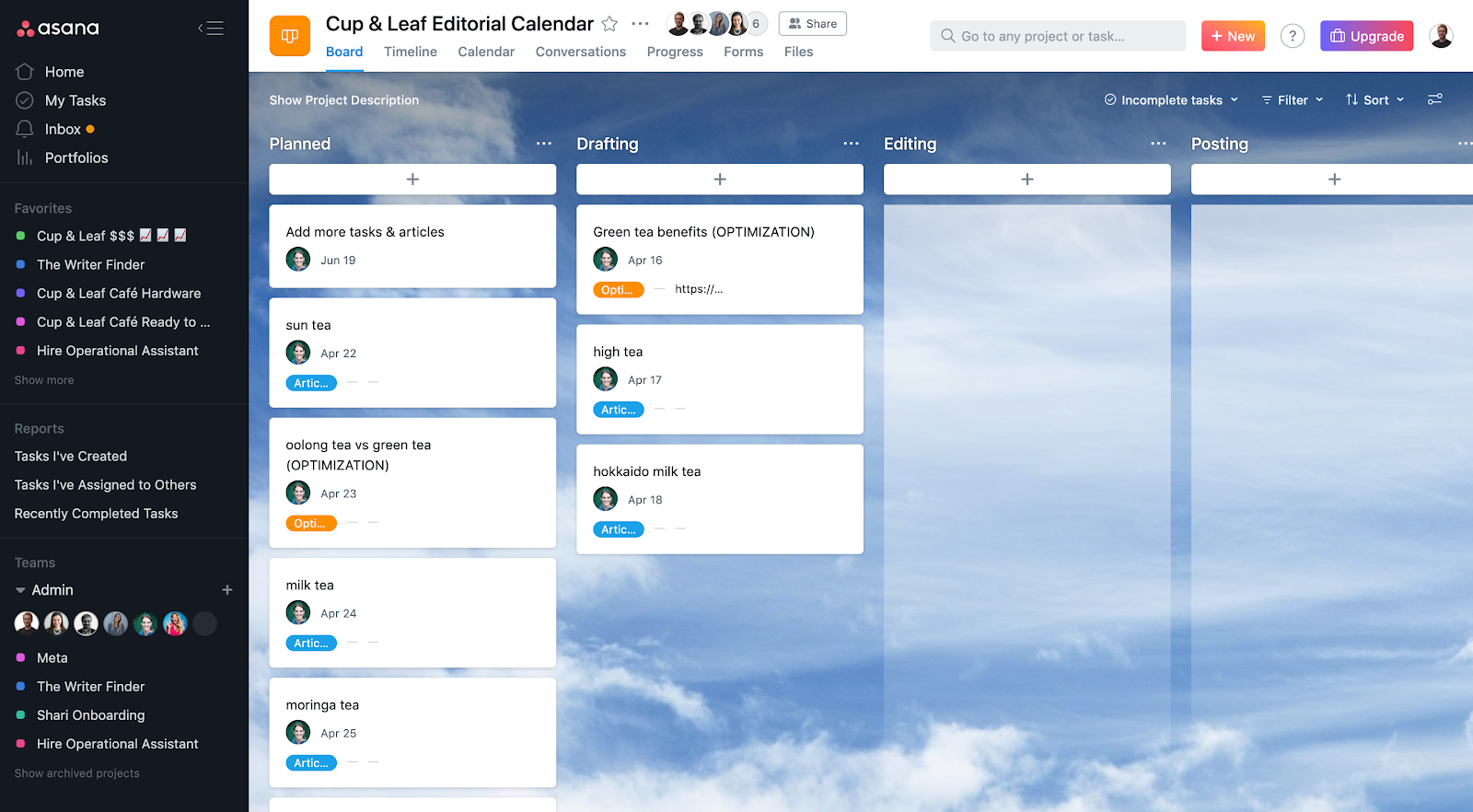
Task: Click the customize fields settings icon
Action: 1435,99
